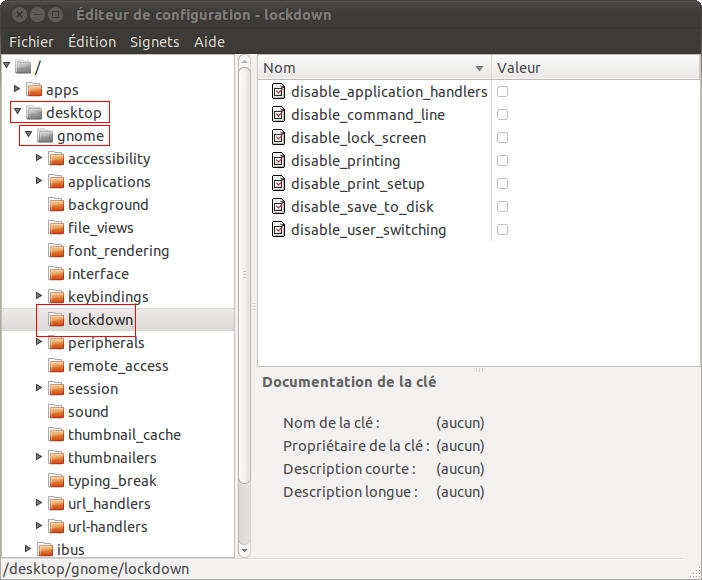Image resolution: width=702 pixels, height=580 pixels.
Task: Expand the url-handlers folder arrow
Action: (39, 525)
